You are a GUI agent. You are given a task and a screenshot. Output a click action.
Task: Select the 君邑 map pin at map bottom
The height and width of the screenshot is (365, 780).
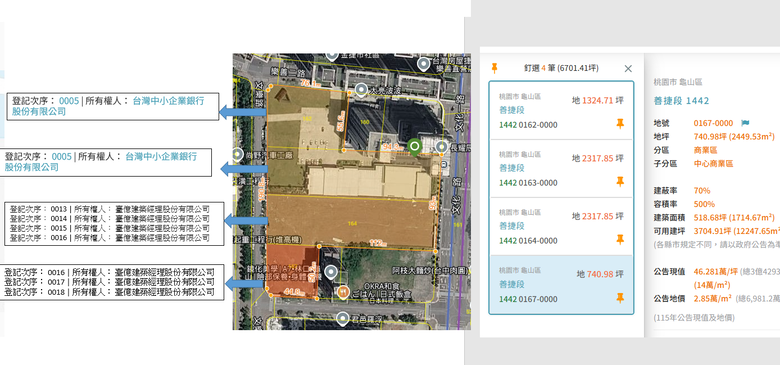pos(342,319)
